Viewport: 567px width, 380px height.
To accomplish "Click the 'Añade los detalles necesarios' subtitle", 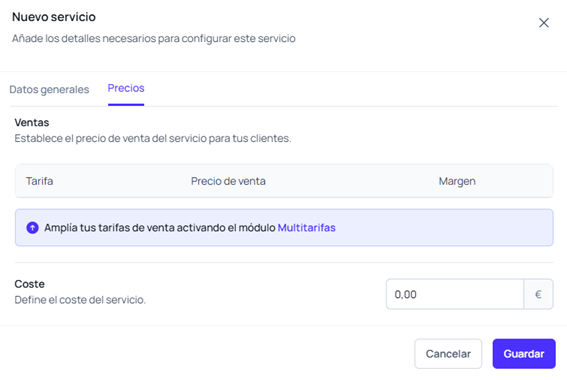I will [154, 38].
